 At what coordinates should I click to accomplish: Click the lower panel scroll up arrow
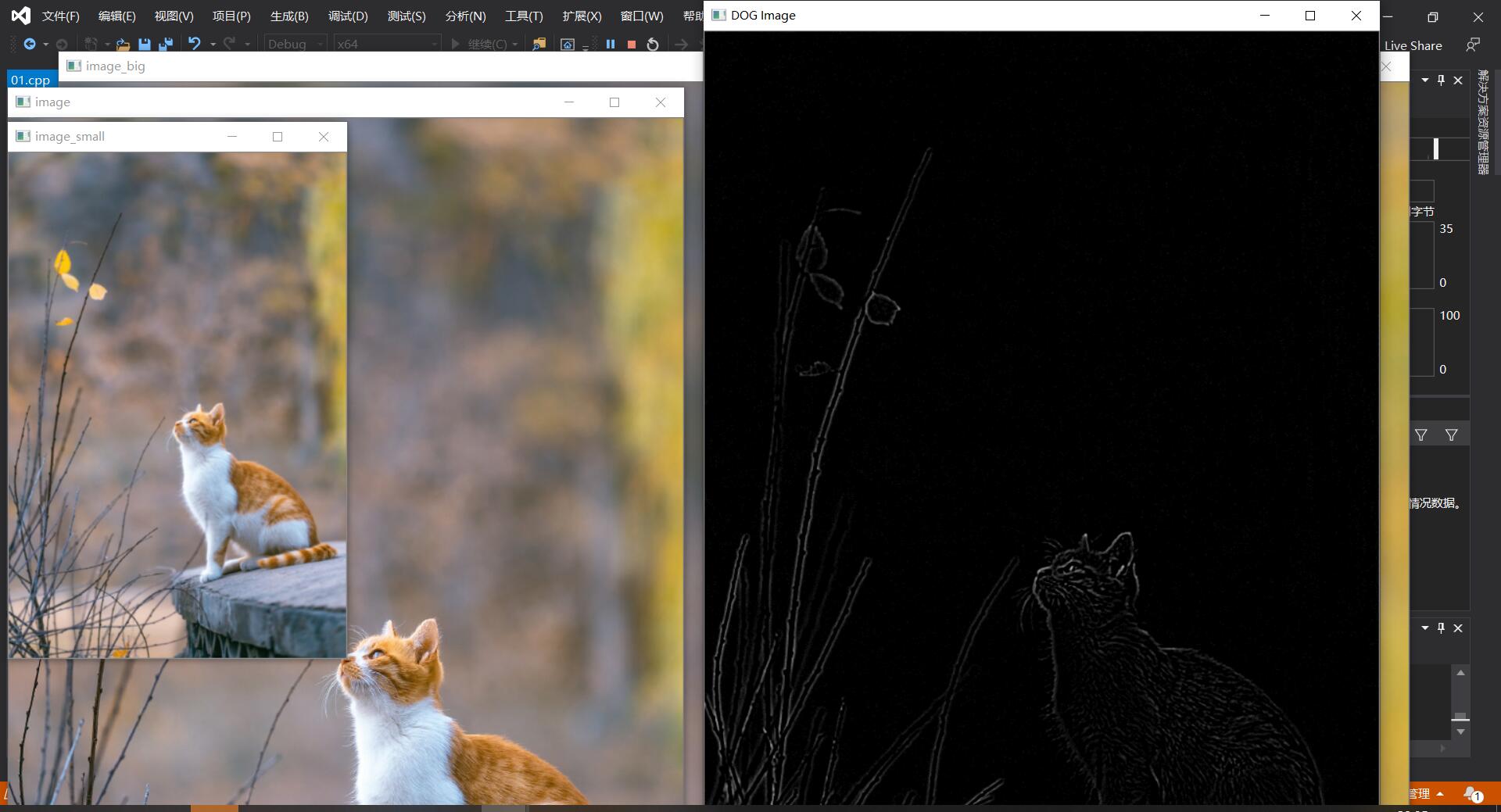tap(1460, 672)
